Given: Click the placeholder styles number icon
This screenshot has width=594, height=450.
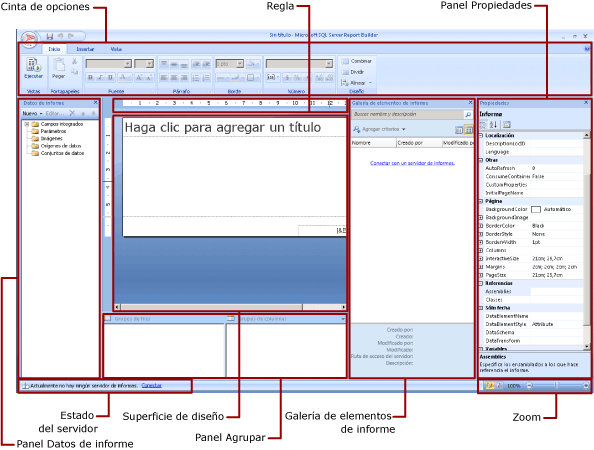Looking at the screenshot, I should [x=272, y=77].
